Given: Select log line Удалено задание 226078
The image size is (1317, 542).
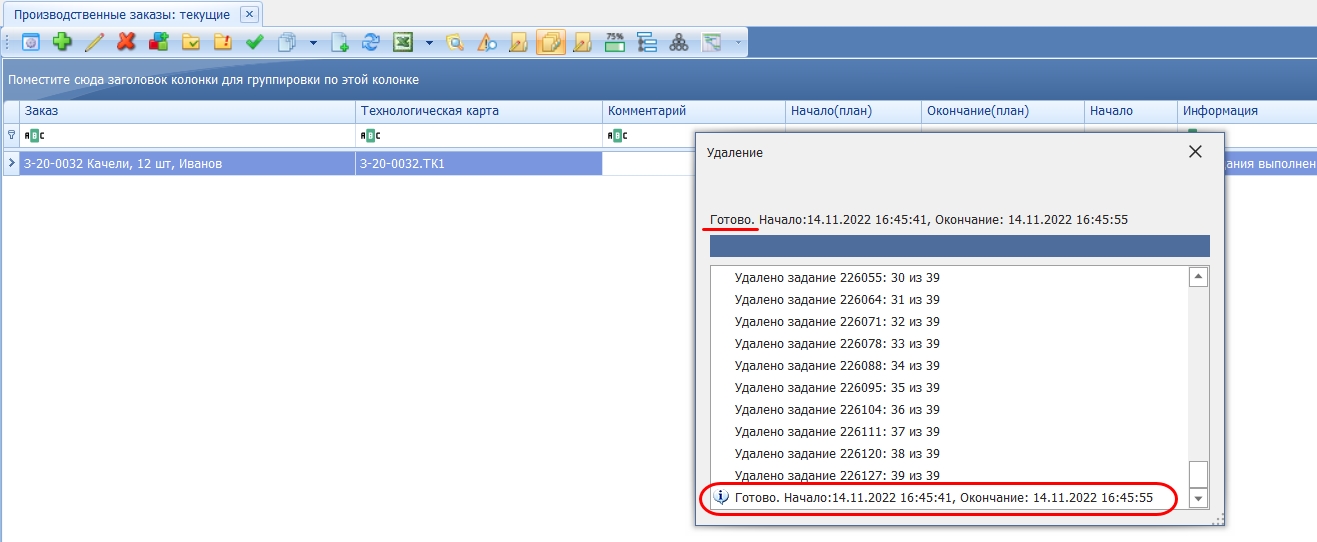Looking at the screenshot, I should (837, 343).
